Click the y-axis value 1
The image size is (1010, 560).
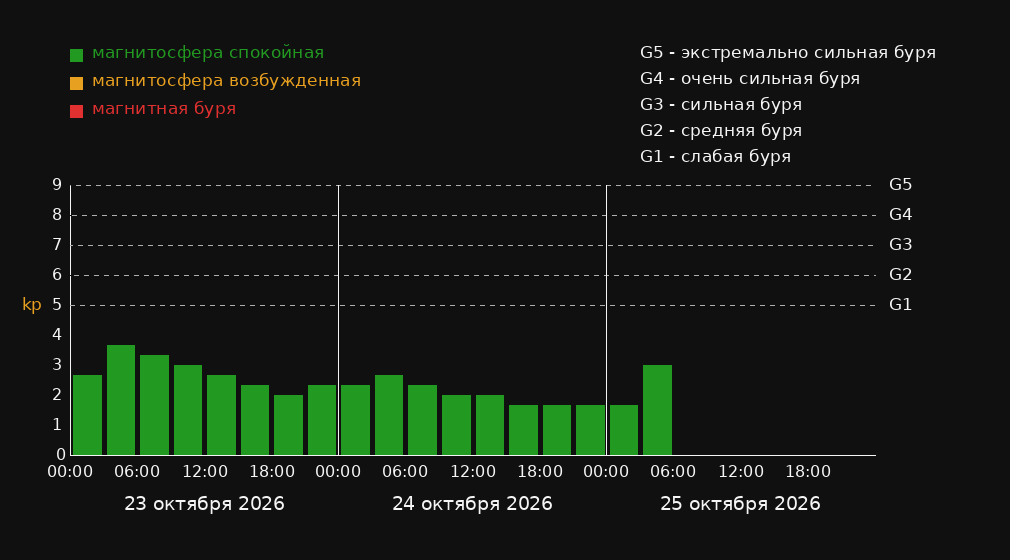point(57,425)
